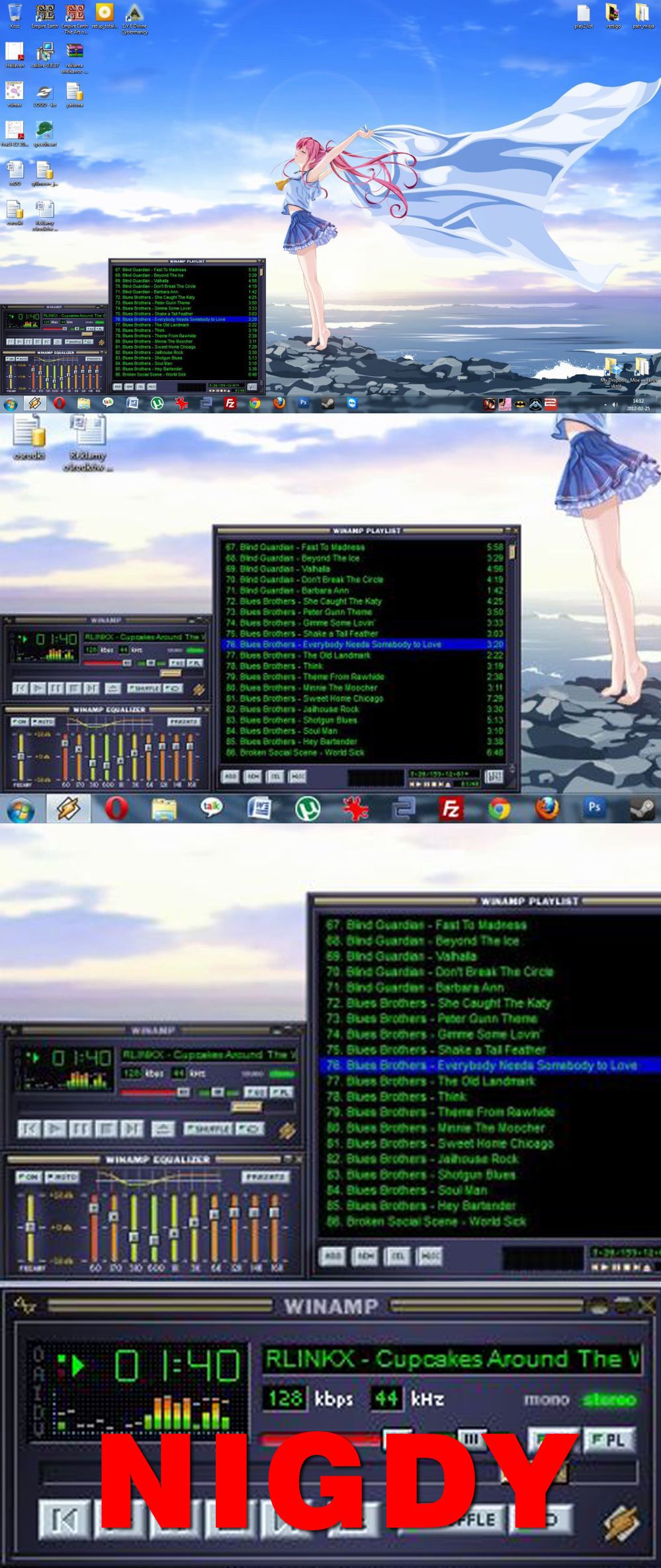Open the E.Y.E Divine Cybermancy desktop shortcut
The image size is (661, 1568).
tap(135, 19)
